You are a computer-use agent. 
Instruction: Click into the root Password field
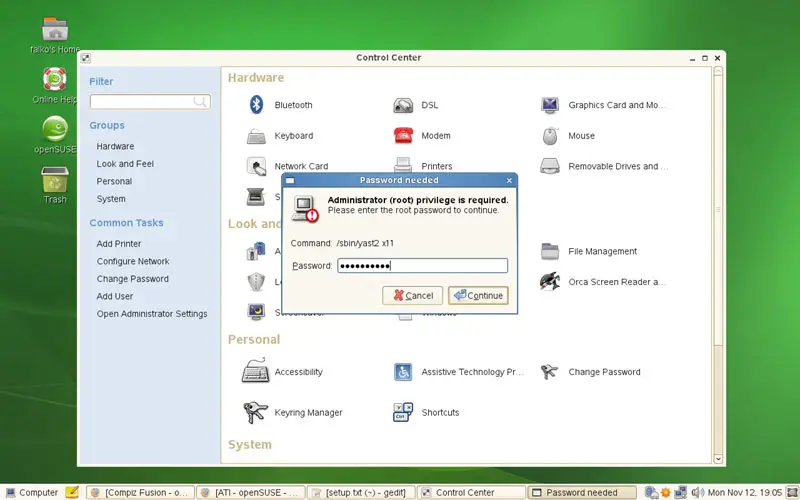[422, 265]
